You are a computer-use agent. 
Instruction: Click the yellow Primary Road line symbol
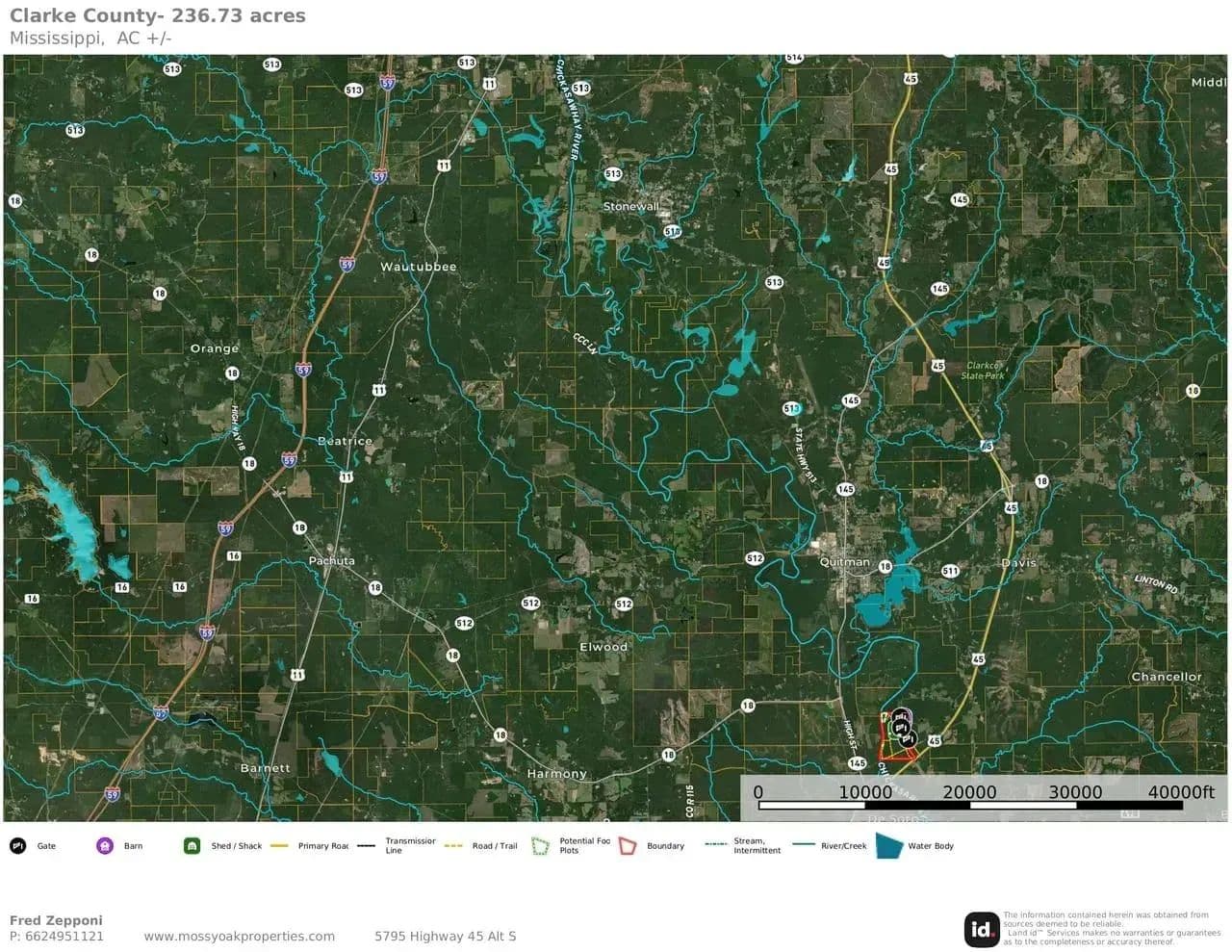pyautogui.click(x=280, y=846)
